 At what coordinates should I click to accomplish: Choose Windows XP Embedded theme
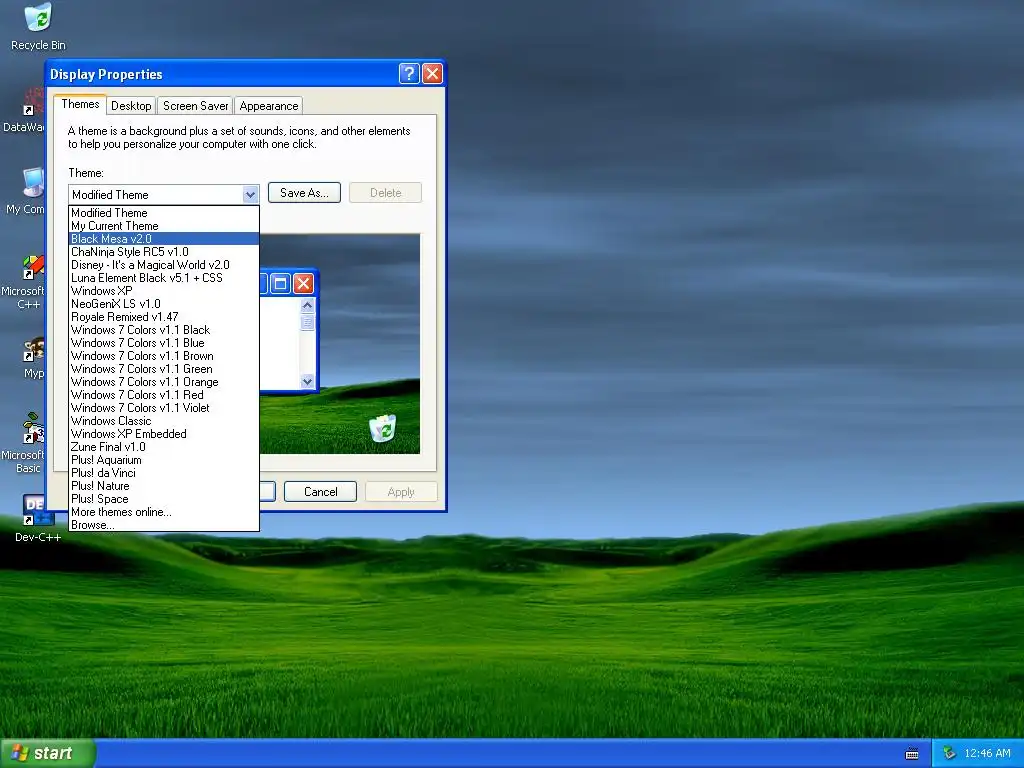[164, 434]
